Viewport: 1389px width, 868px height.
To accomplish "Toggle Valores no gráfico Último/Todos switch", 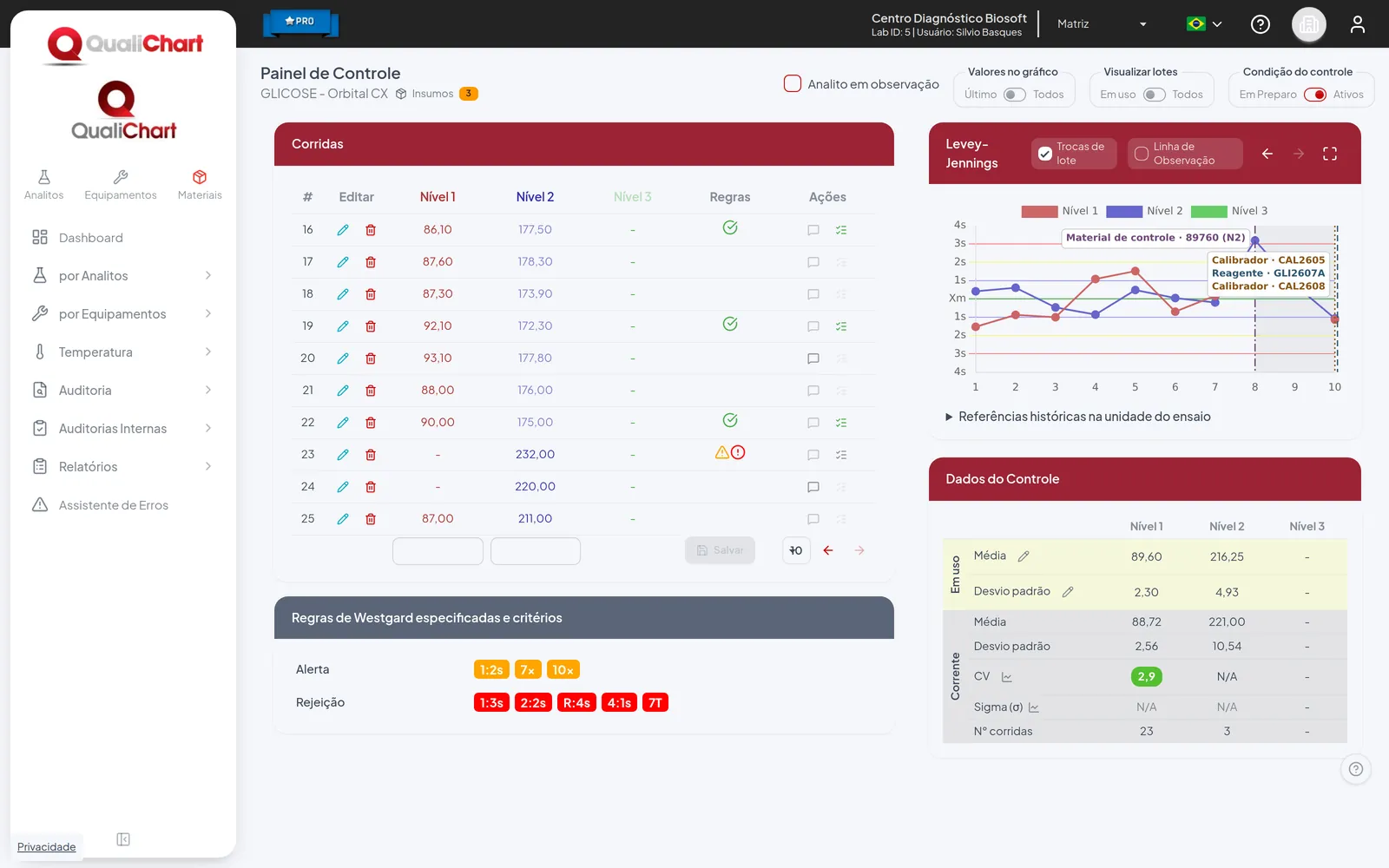I will pos(1015,95).
